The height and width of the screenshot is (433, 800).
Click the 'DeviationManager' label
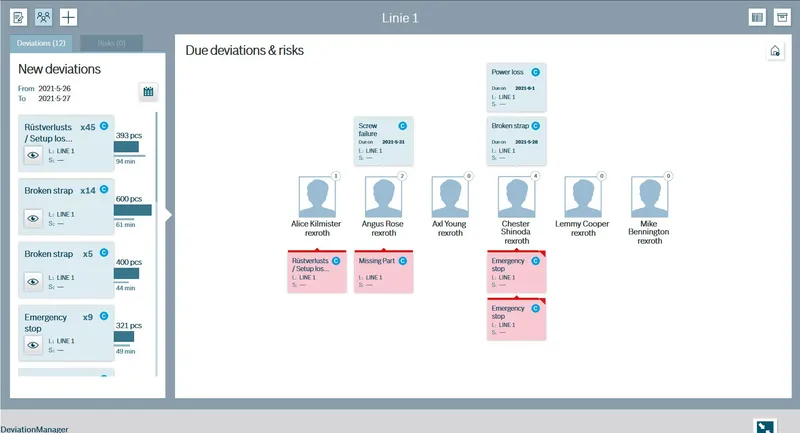click(x=34, y=429)
